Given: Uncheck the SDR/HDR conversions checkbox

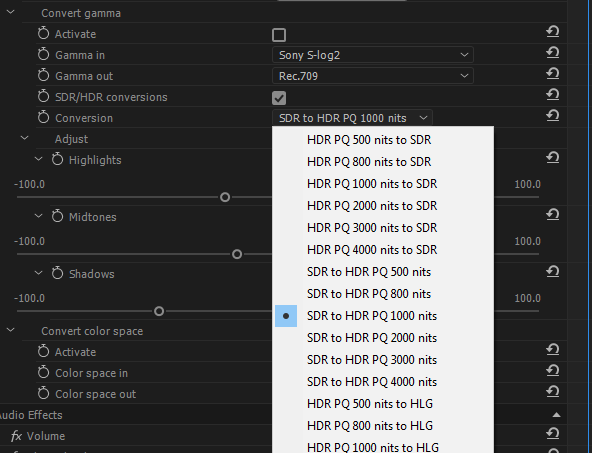Looking at the screenshot, I should (279, 98).
